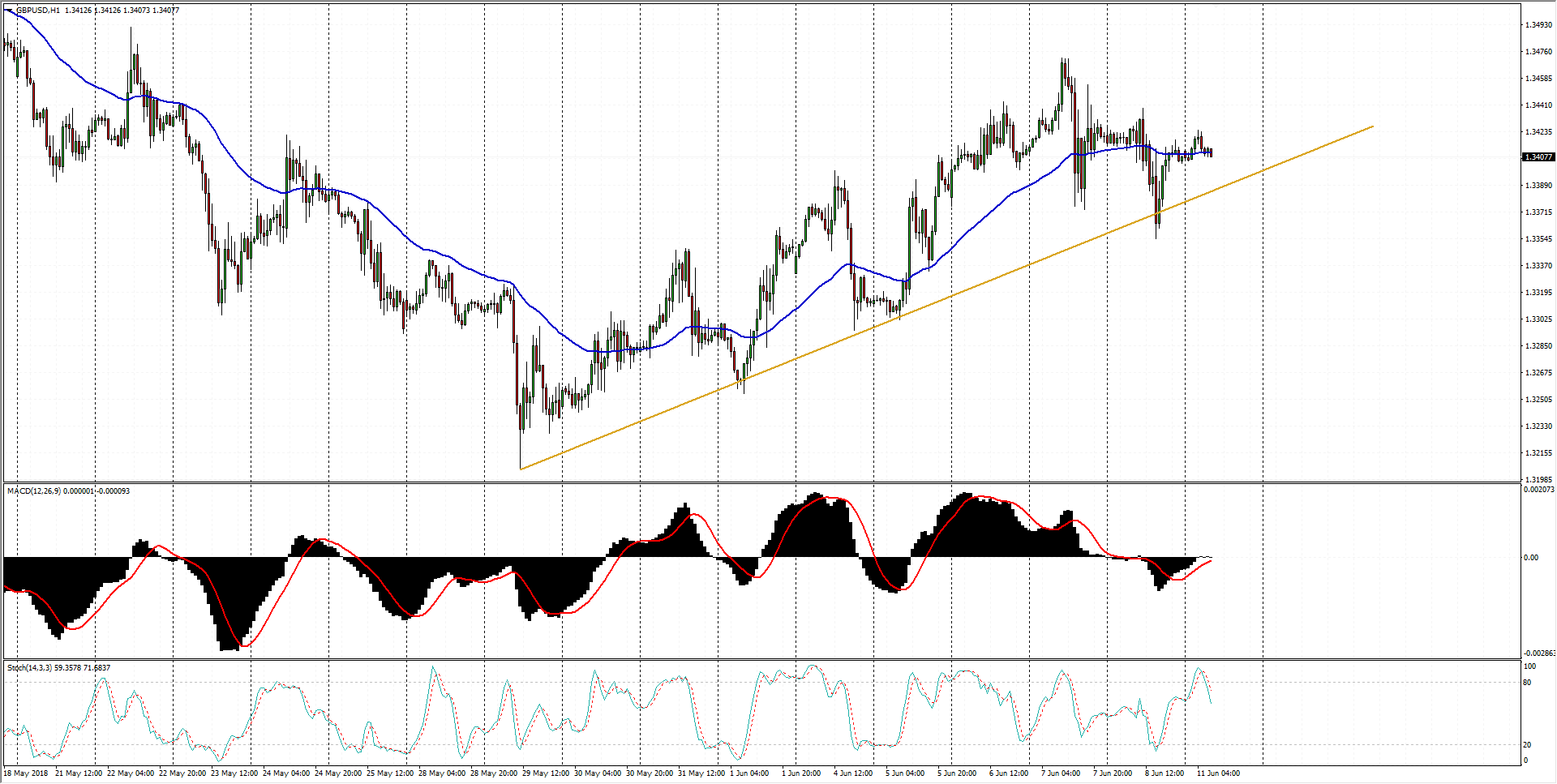Click the 1.34930 price axis label

coord(1538,25)
